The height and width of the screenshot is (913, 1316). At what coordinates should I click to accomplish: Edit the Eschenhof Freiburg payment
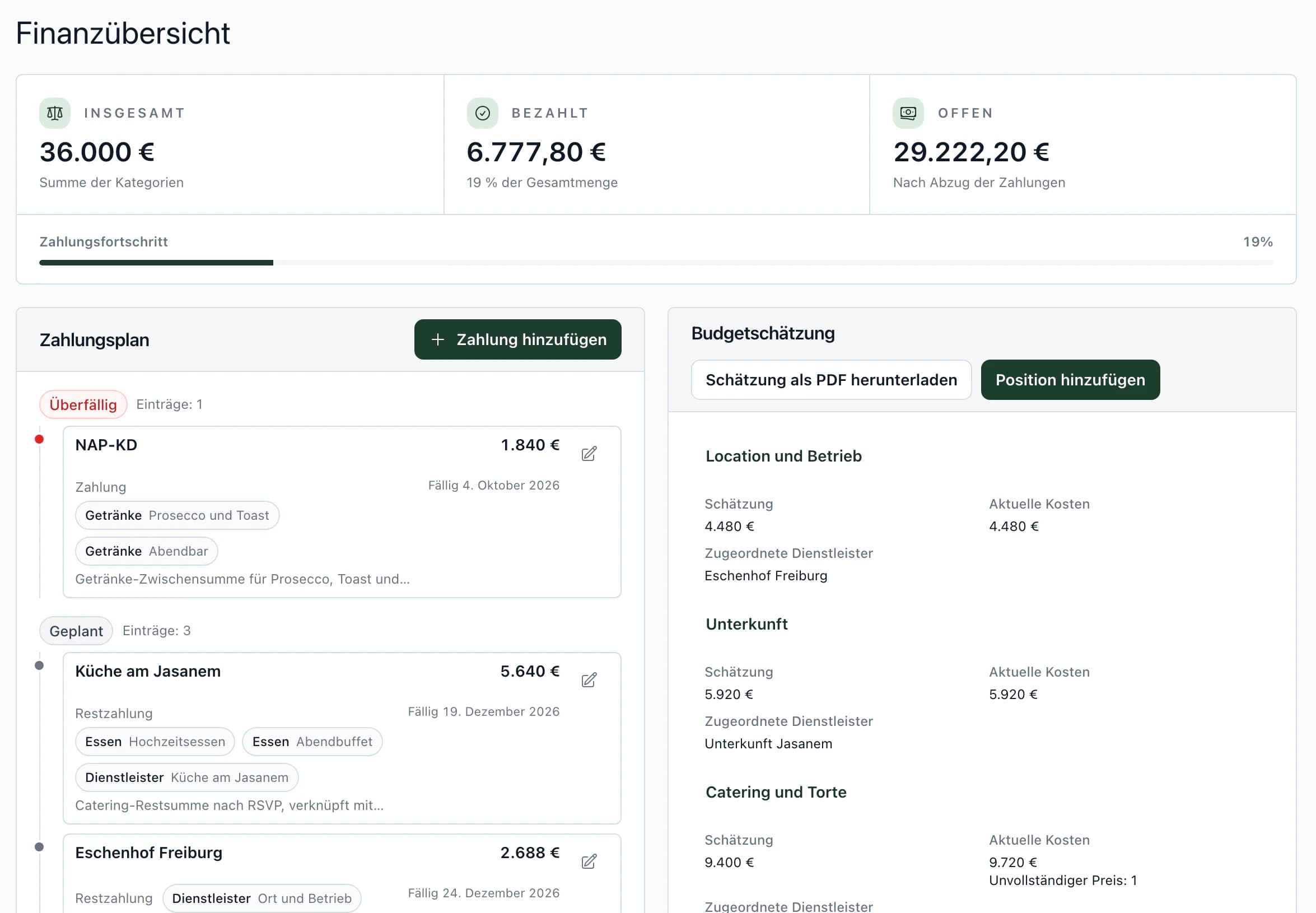coord(589,861)
